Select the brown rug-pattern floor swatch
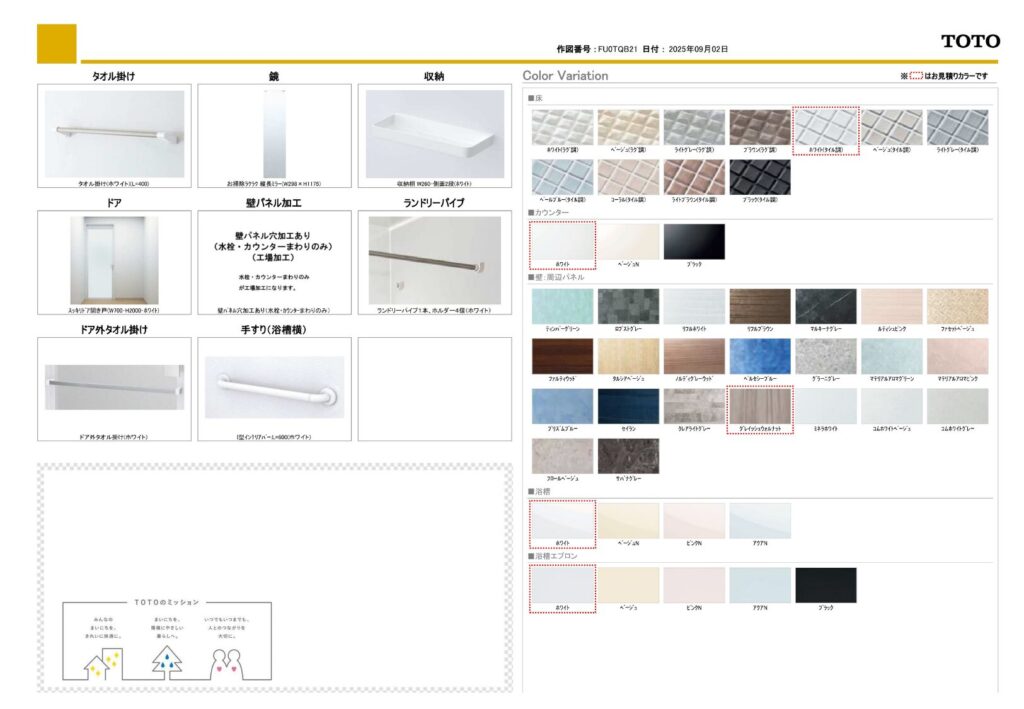1024x709 pixels. (759, 127)
